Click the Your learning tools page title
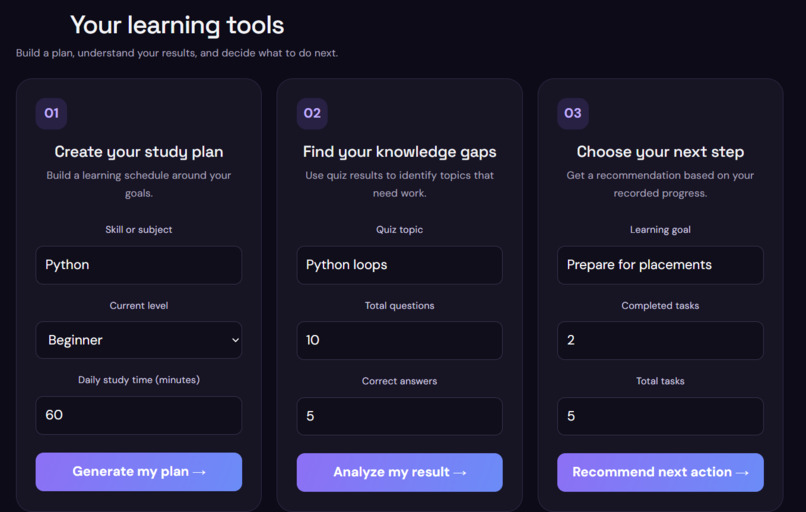Screen dimensions: 806x512 coord(177,25)
